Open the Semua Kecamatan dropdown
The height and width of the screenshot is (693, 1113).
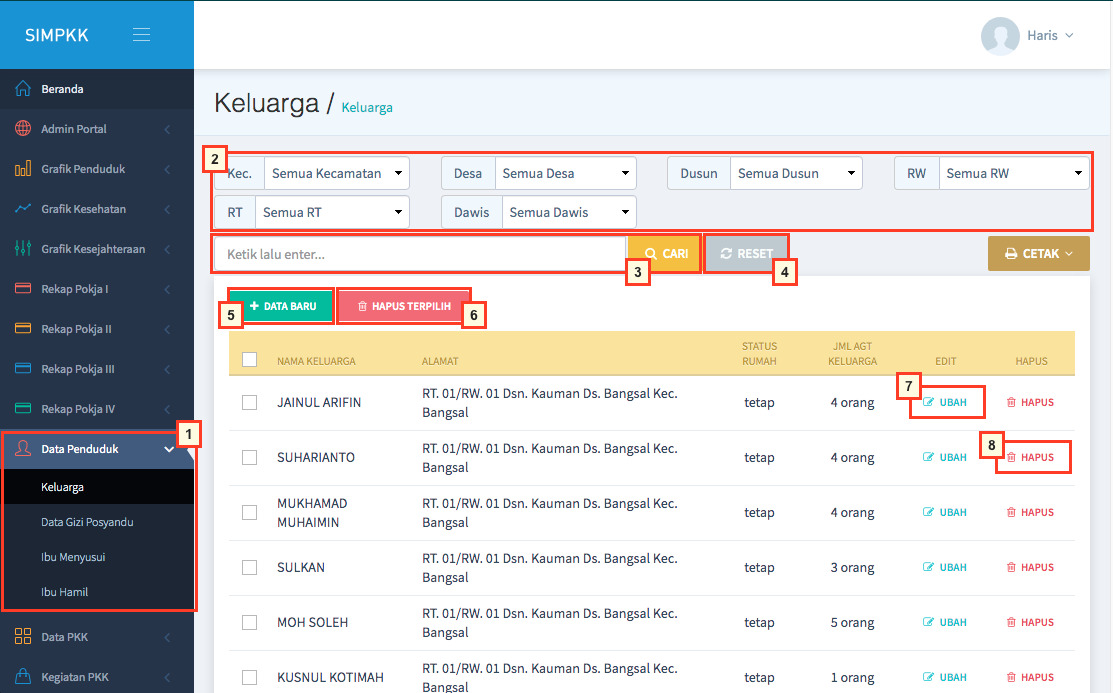point(336,173)
